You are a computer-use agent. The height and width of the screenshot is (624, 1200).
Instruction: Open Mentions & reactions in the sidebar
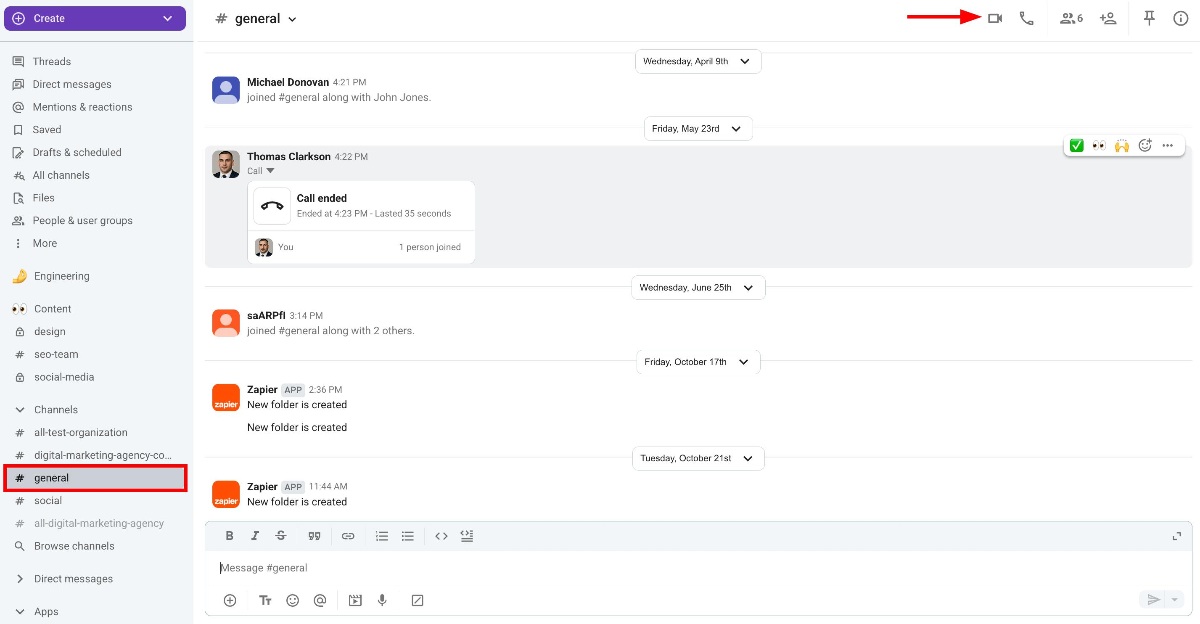pos(80,107)
